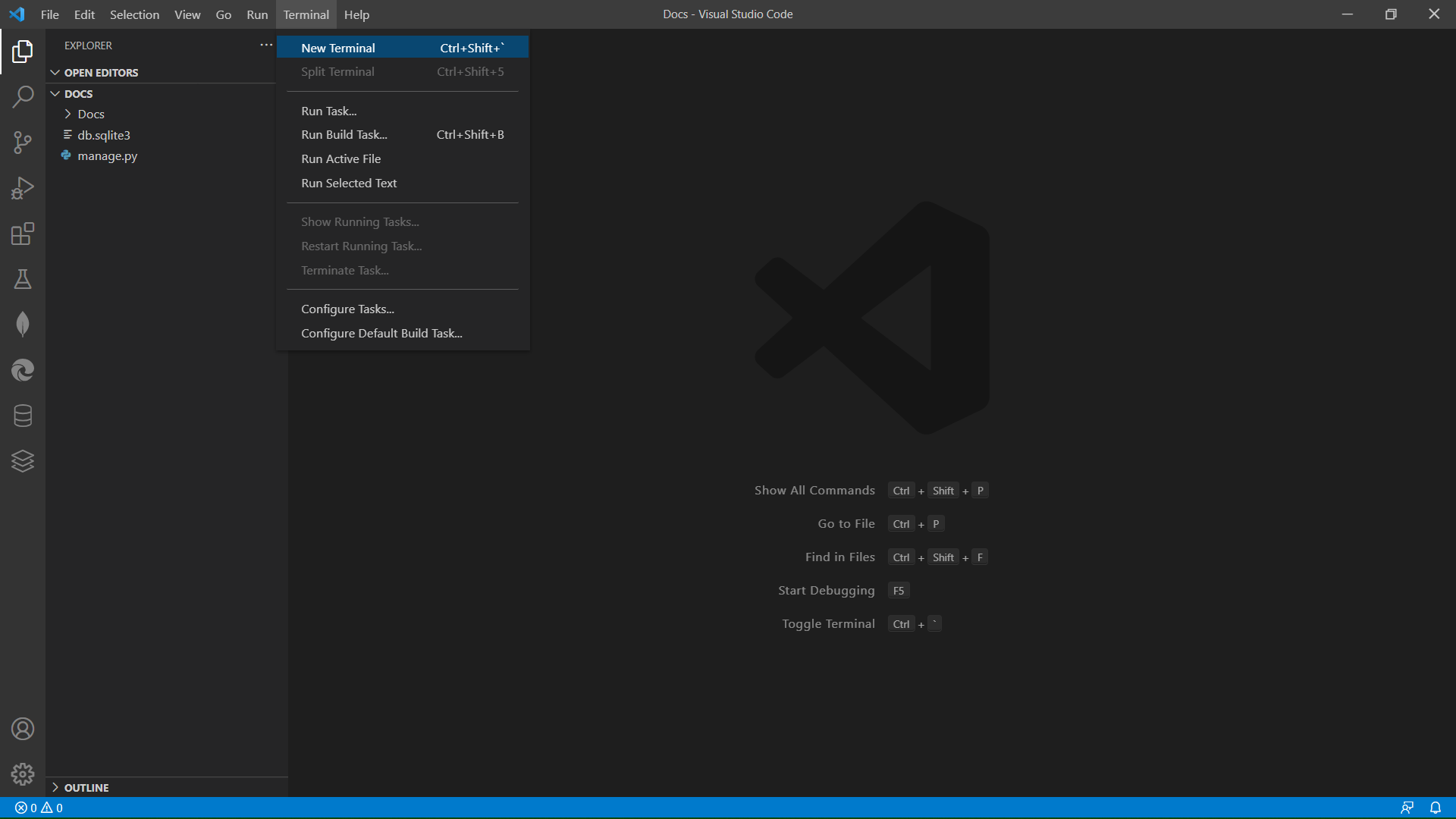Open Explorer more actions ellipsis

tap(266, 45)
